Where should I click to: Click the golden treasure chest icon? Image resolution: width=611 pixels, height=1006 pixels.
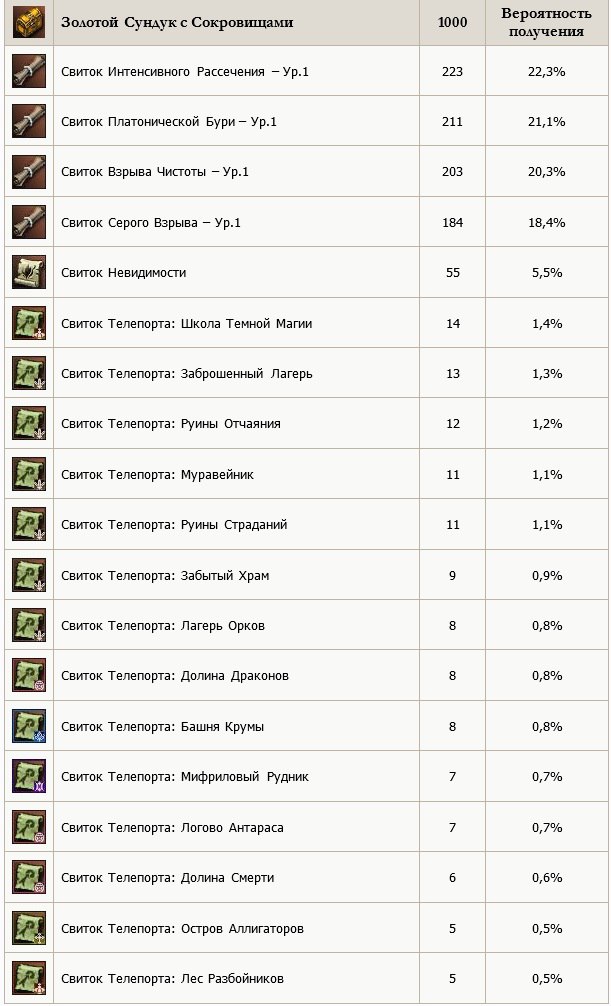pos(29,22)
